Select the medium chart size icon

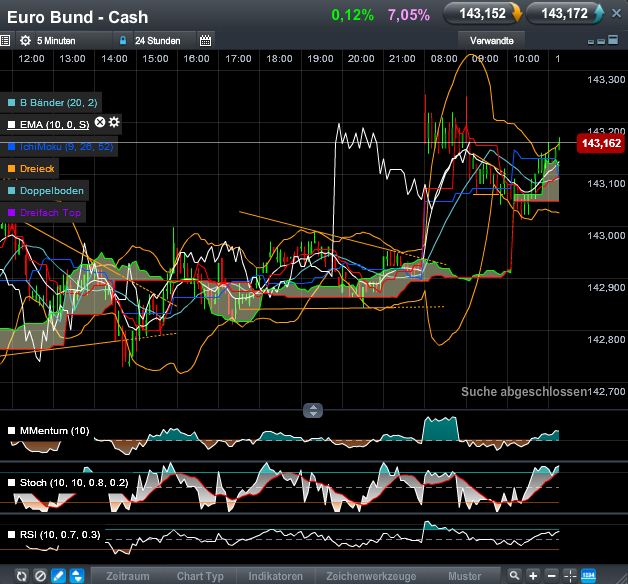[x=601, y=41]
